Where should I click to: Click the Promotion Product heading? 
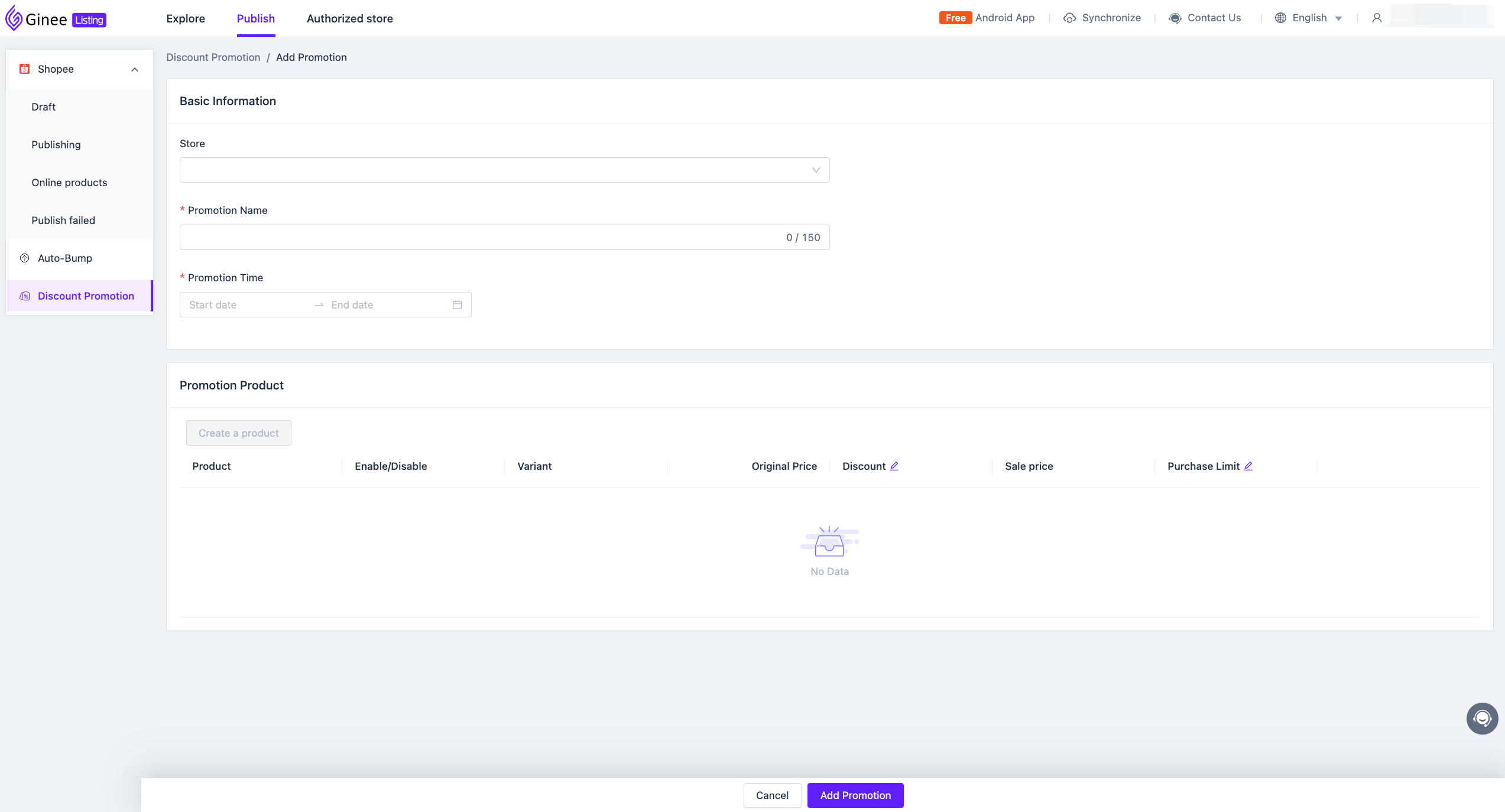232,385
